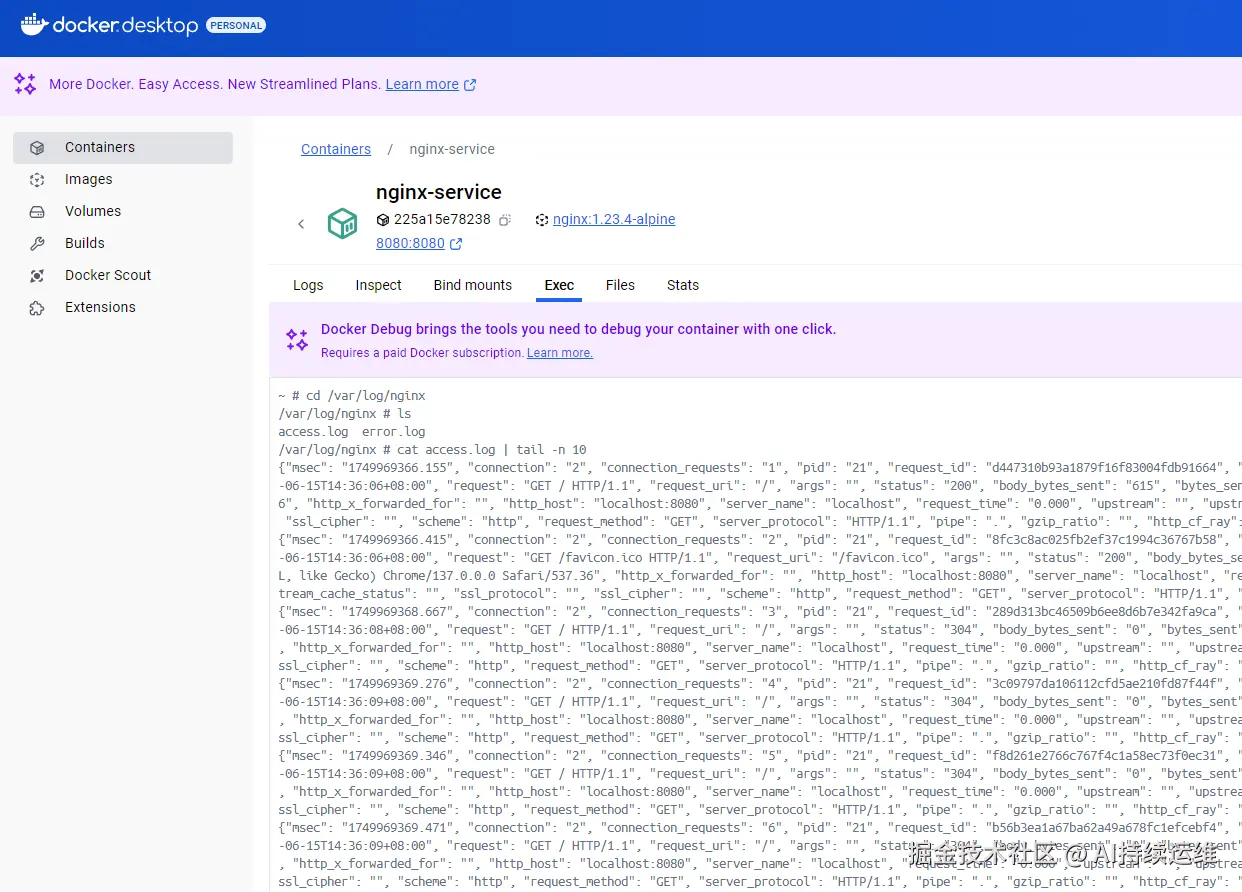Screen dimensions: 1242x892
Task: Switch to the Files tab
Action: click(620, 285)
